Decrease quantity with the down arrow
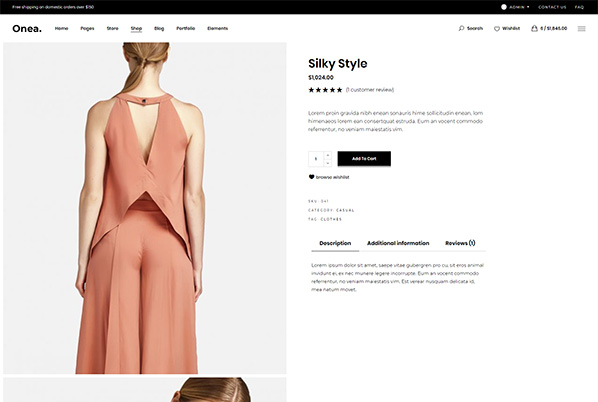Screen dimensions: 598x402 coord(328,163)
